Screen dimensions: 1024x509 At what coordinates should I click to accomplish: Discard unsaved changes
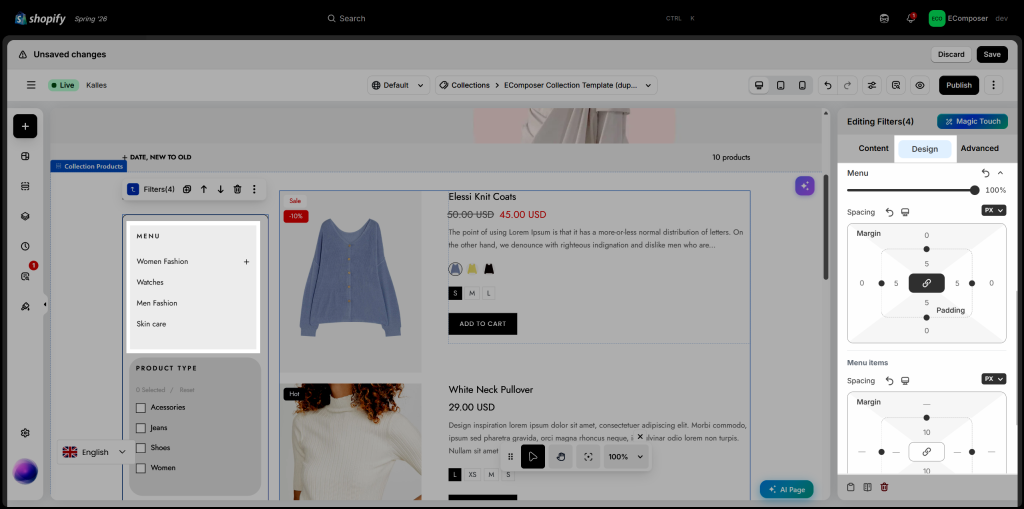pyautogui.click(x=951, y=54)
